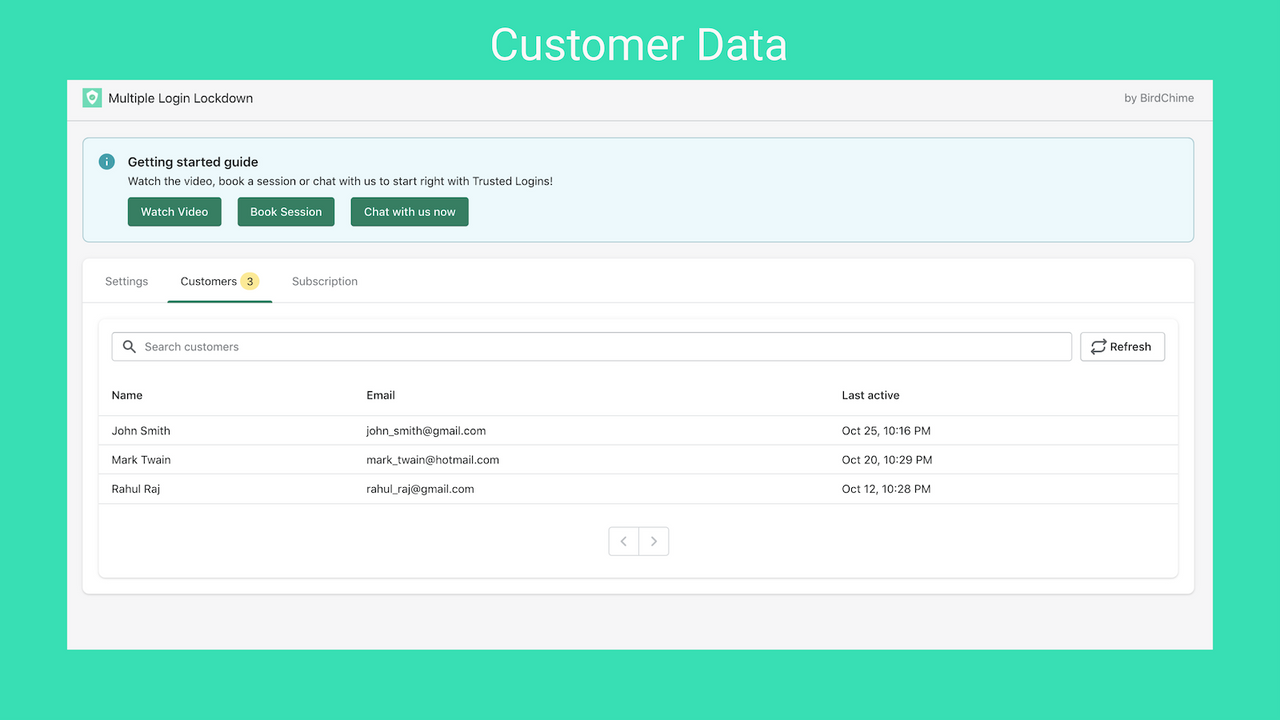Click the by BirdChime link

[1159, 98]
